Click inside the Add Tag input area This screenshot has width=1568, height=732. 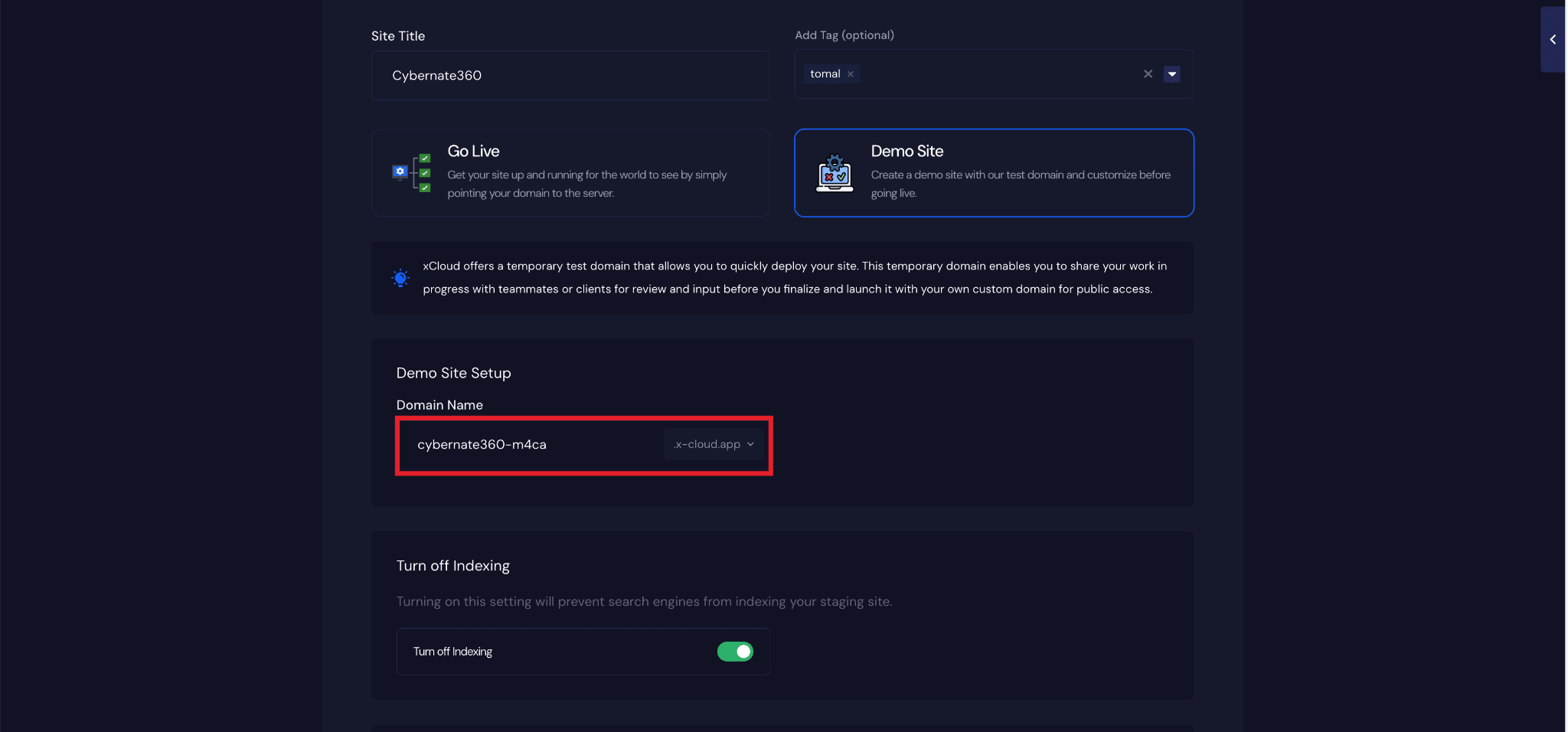click(x=995, y=74)
